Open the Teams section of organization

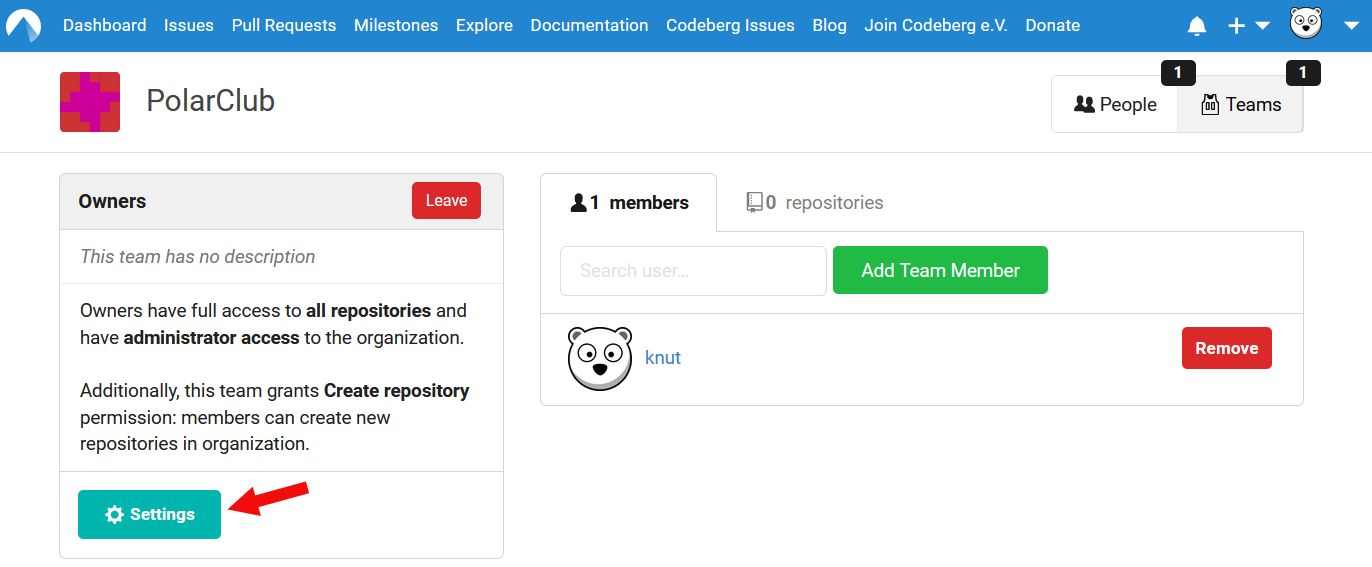[1240, 104]
